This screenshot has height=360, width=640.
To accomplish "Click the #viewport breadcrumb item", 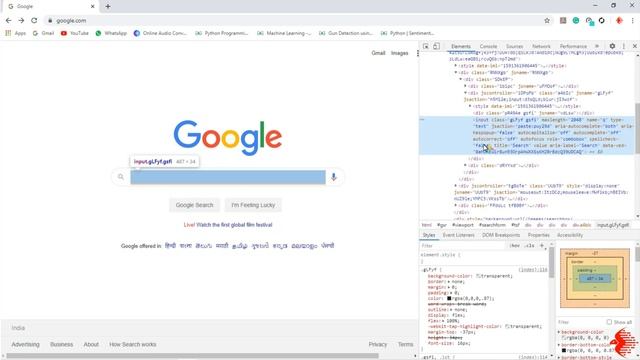I will coord(462,225).
